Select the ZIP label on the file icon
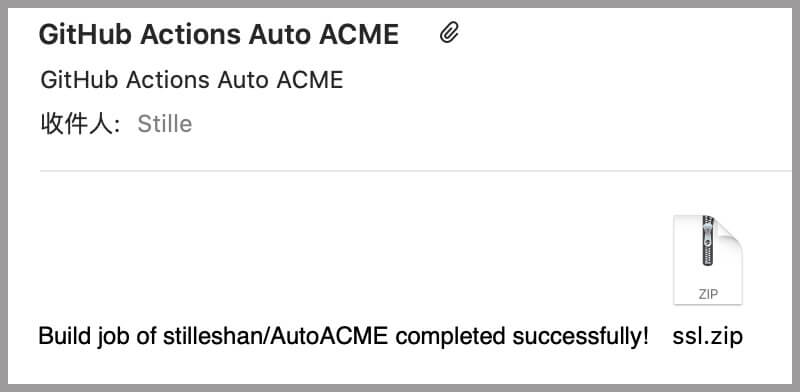Image resolution: width=800 pixels, height=392 pixels. (x=708, y=295)
